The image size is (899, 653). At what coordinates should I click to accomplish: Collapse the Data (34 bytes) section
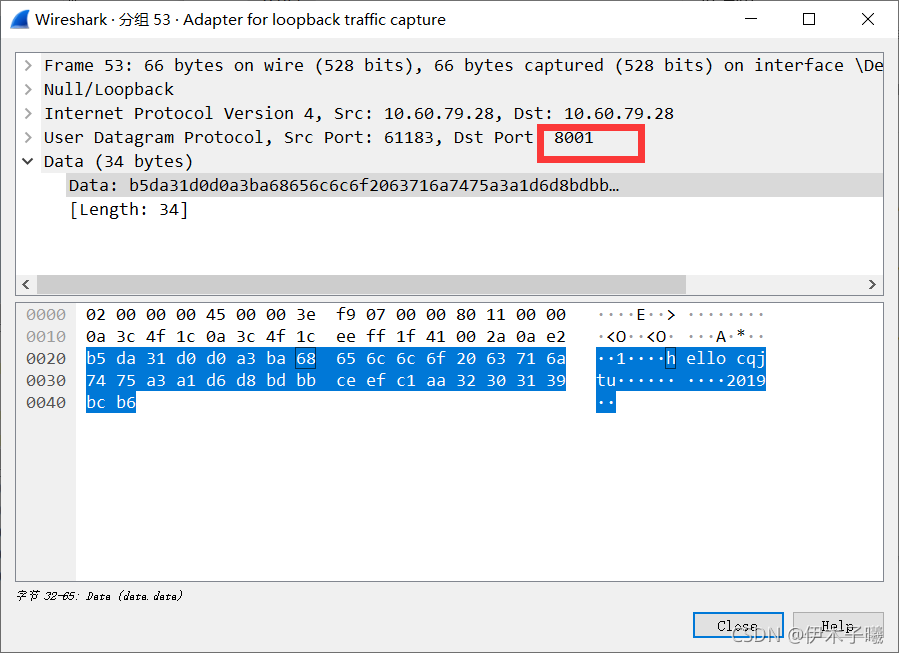pos(28,162)
